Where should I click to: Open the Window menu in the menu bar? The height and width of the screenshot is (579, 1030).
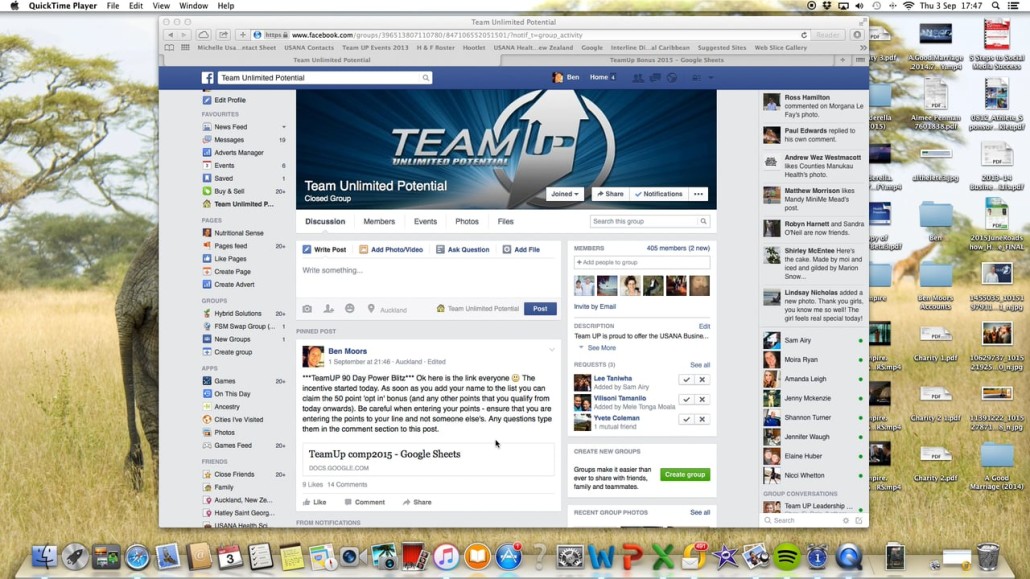[x=193, y=6]
